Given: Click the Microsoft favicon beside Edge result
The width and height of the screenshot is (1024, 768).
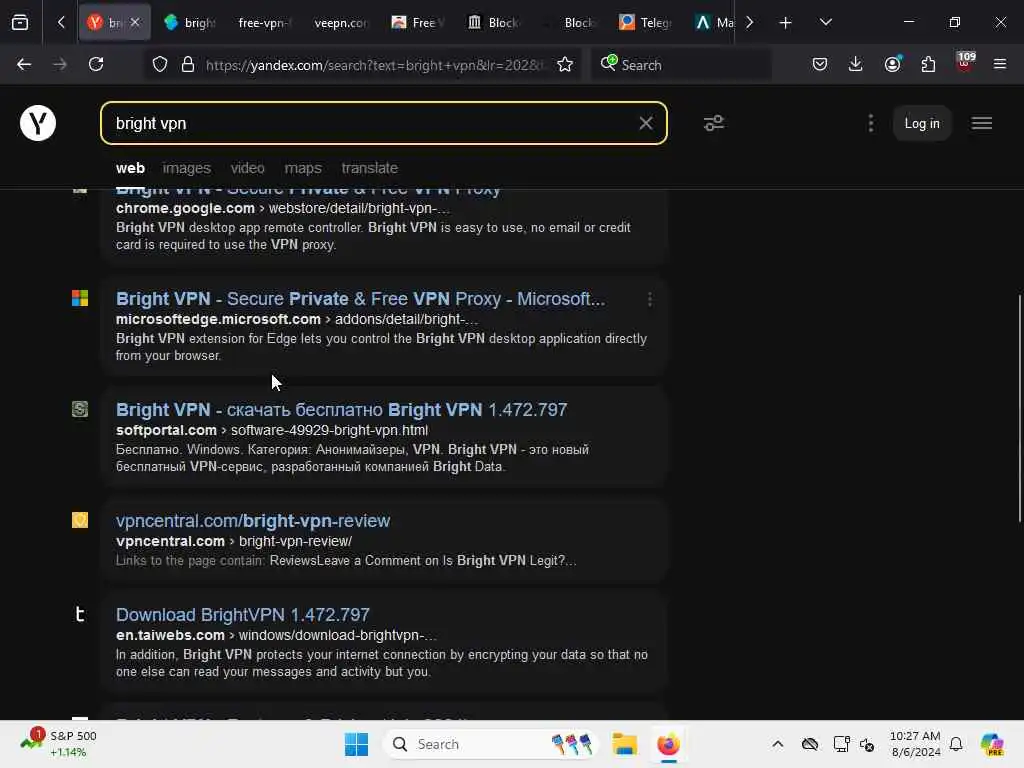Looking at the screenshot, I should click(x=80, y=298).
